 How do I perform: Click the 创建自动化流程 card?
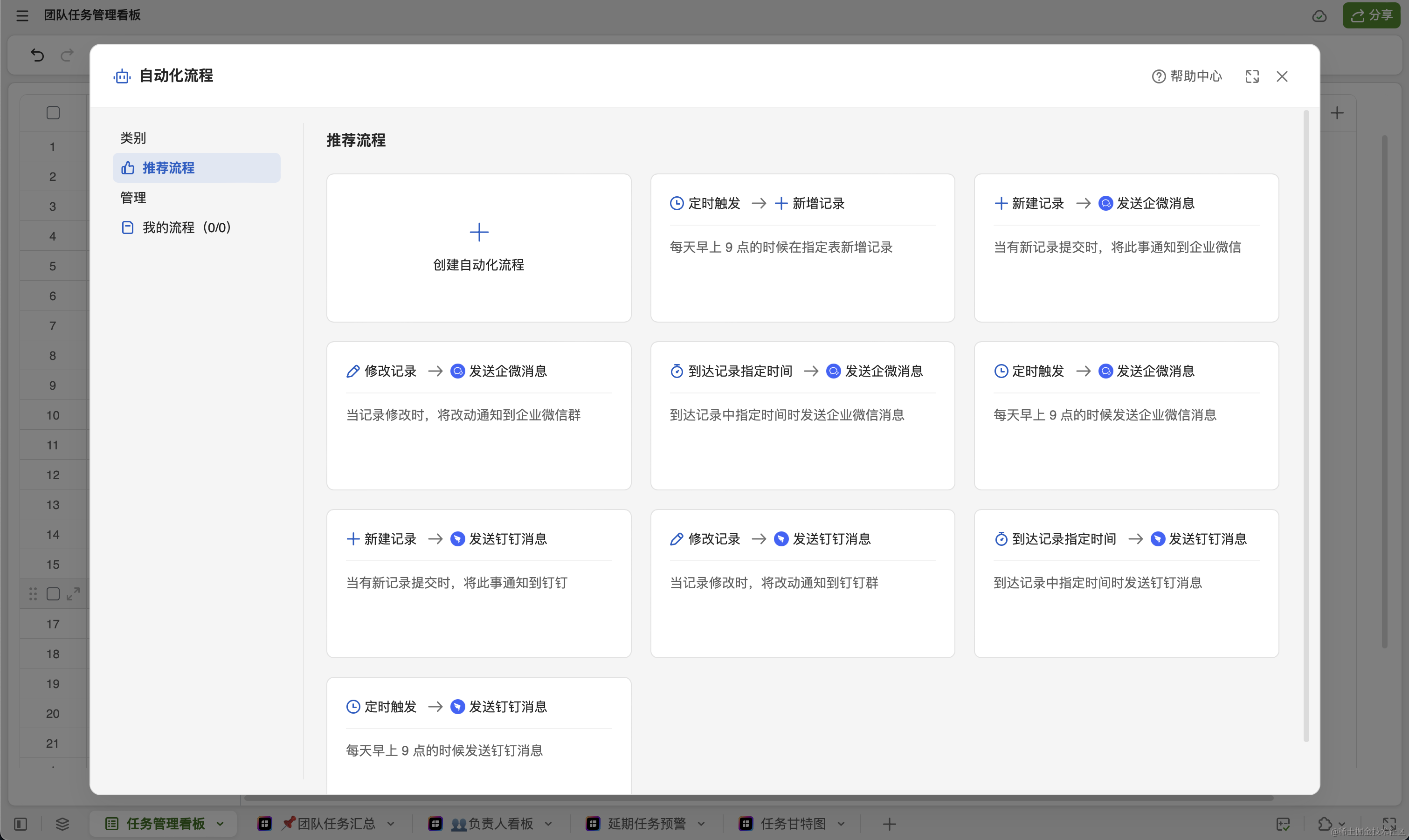coord(478,248)
